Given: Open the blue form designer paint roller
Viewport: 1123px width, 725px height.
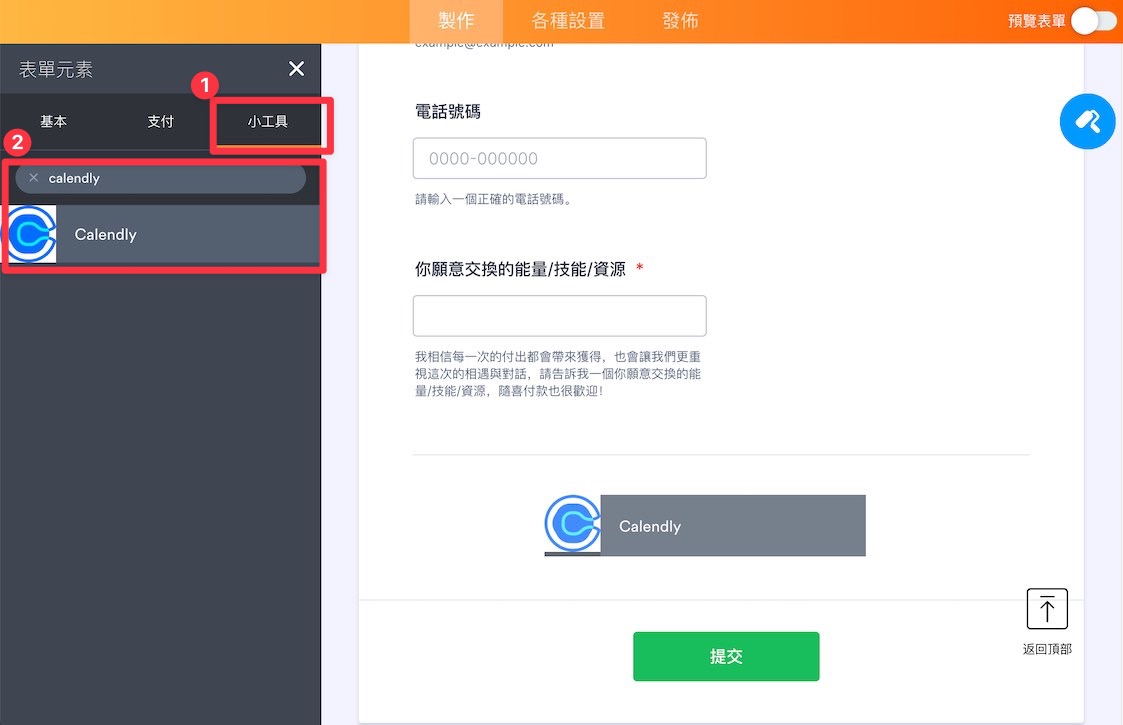Looking at the screenshot, I should point(1087,121).
